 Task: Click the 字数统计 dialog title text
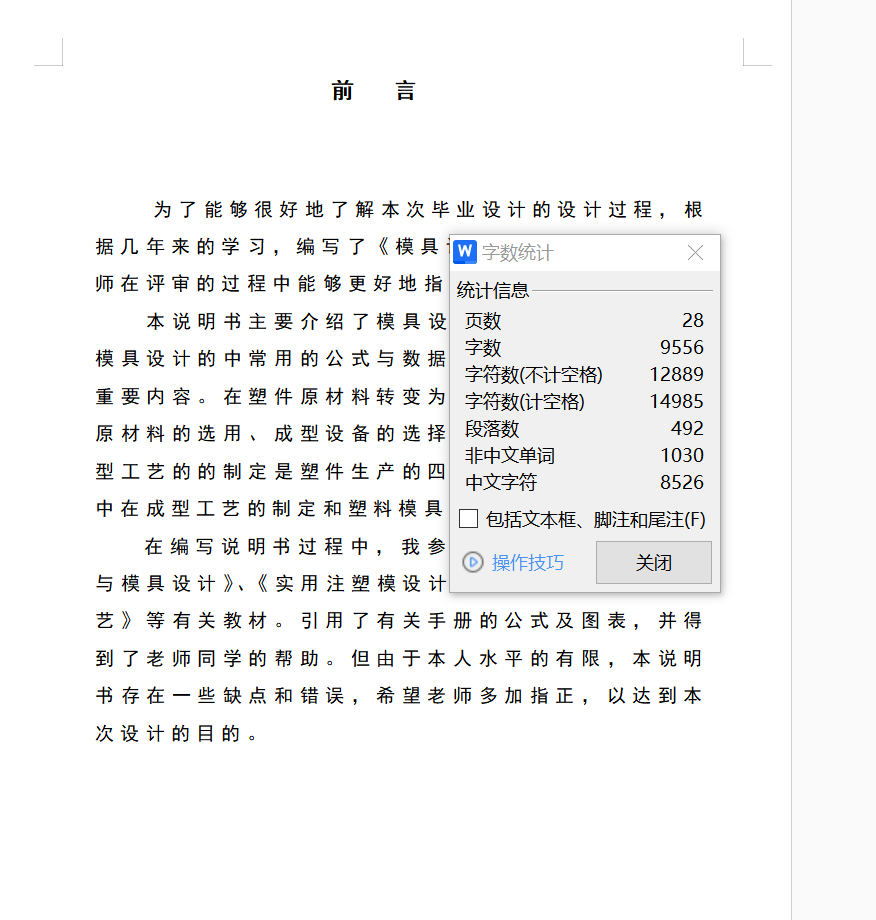518,253
